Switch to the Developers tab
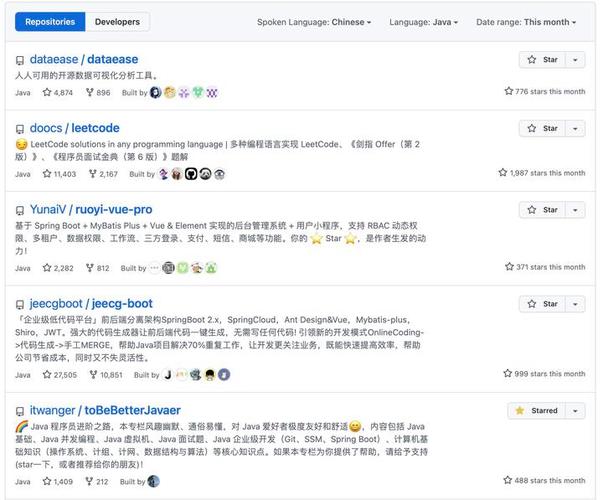Image resolution: width=603 pixels, height=500 pixels. click(117, 22)
